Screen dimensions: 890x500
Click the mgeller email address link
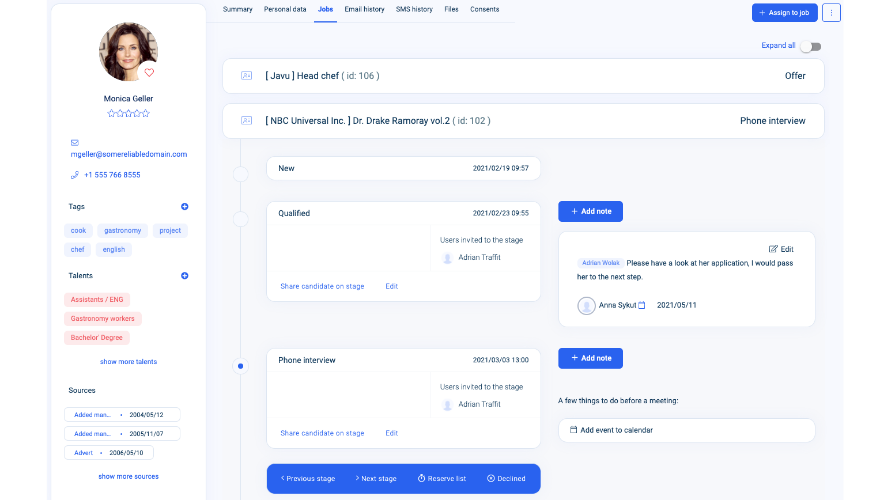pyautogui.click(x=129, y=154)
